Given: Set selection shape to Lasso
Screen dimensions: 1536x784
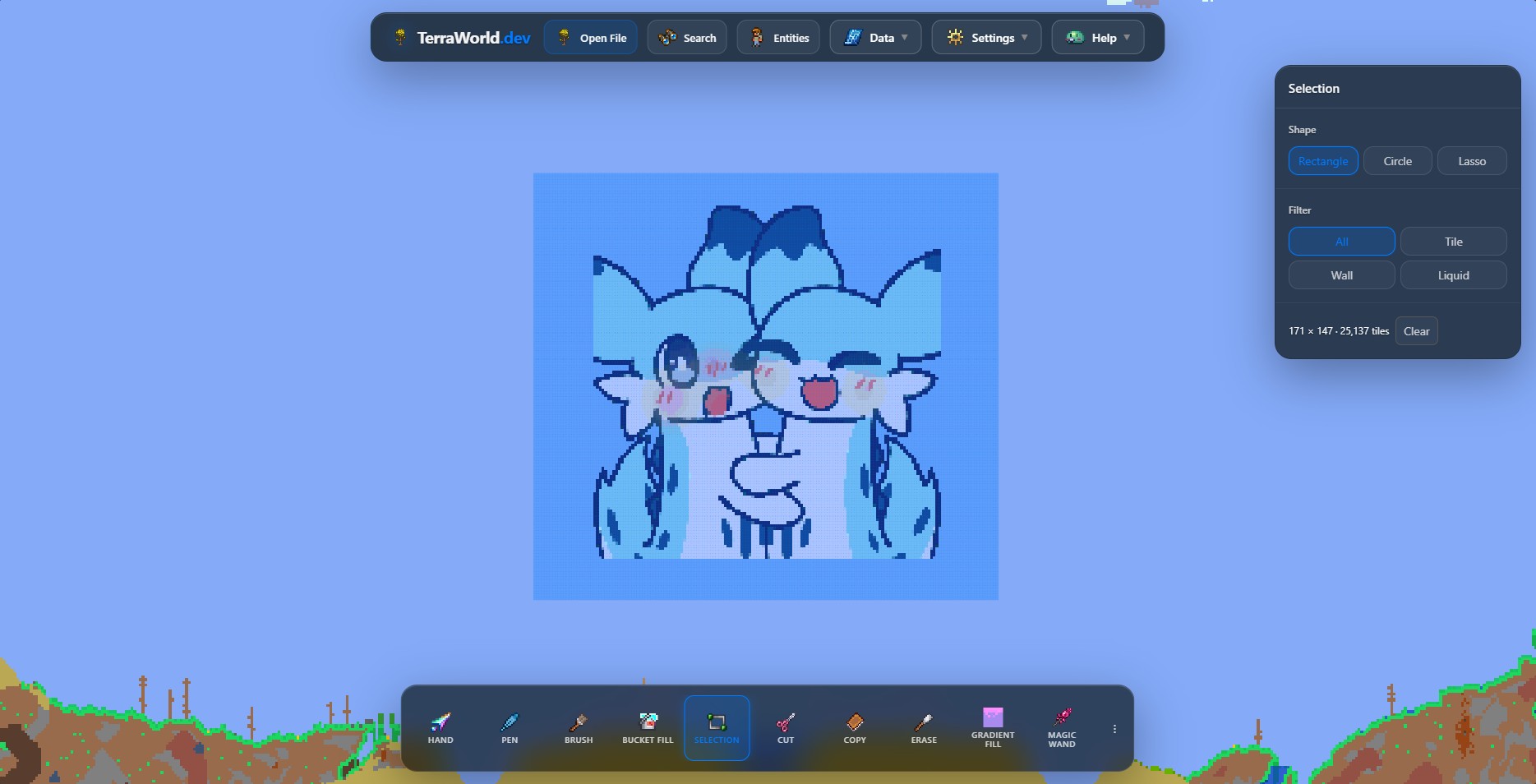Looking at the screenshot, I should coord(1472,161).
